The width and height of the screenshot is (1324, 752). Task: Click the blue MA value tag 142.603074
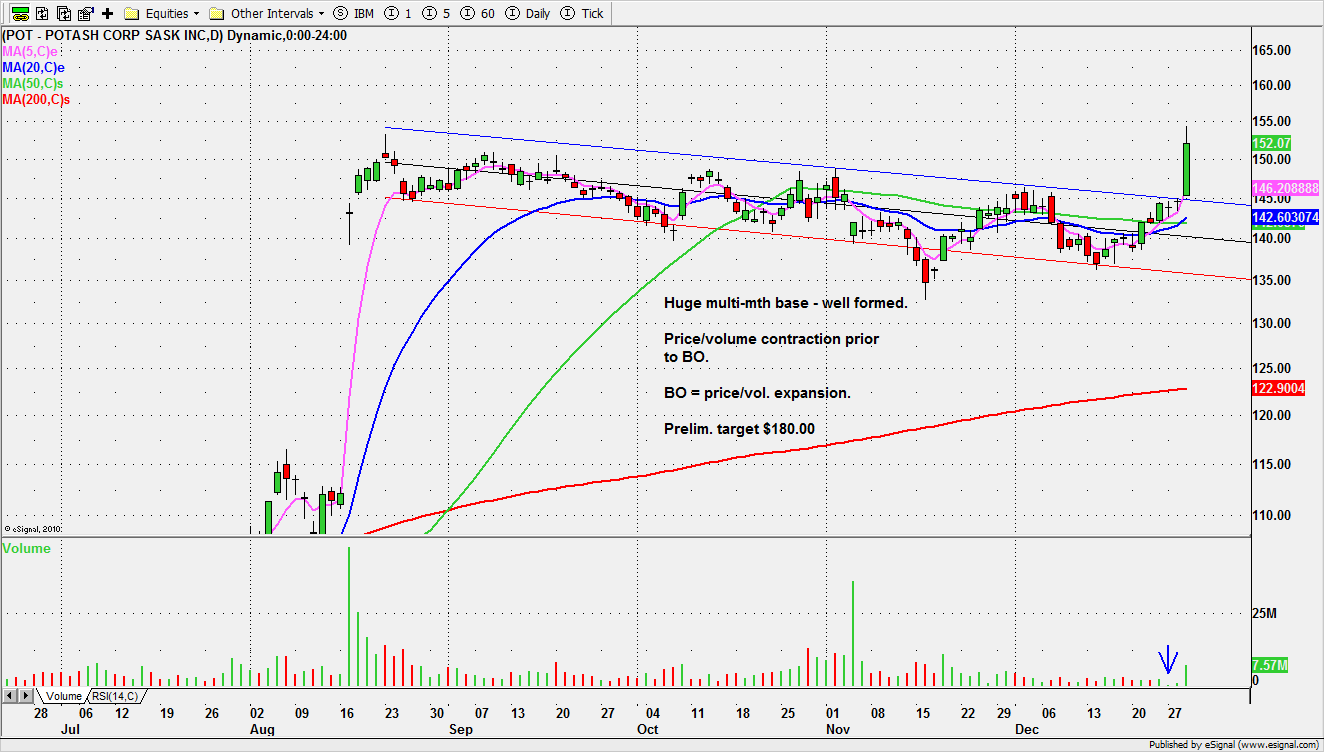pos(1286,217)
